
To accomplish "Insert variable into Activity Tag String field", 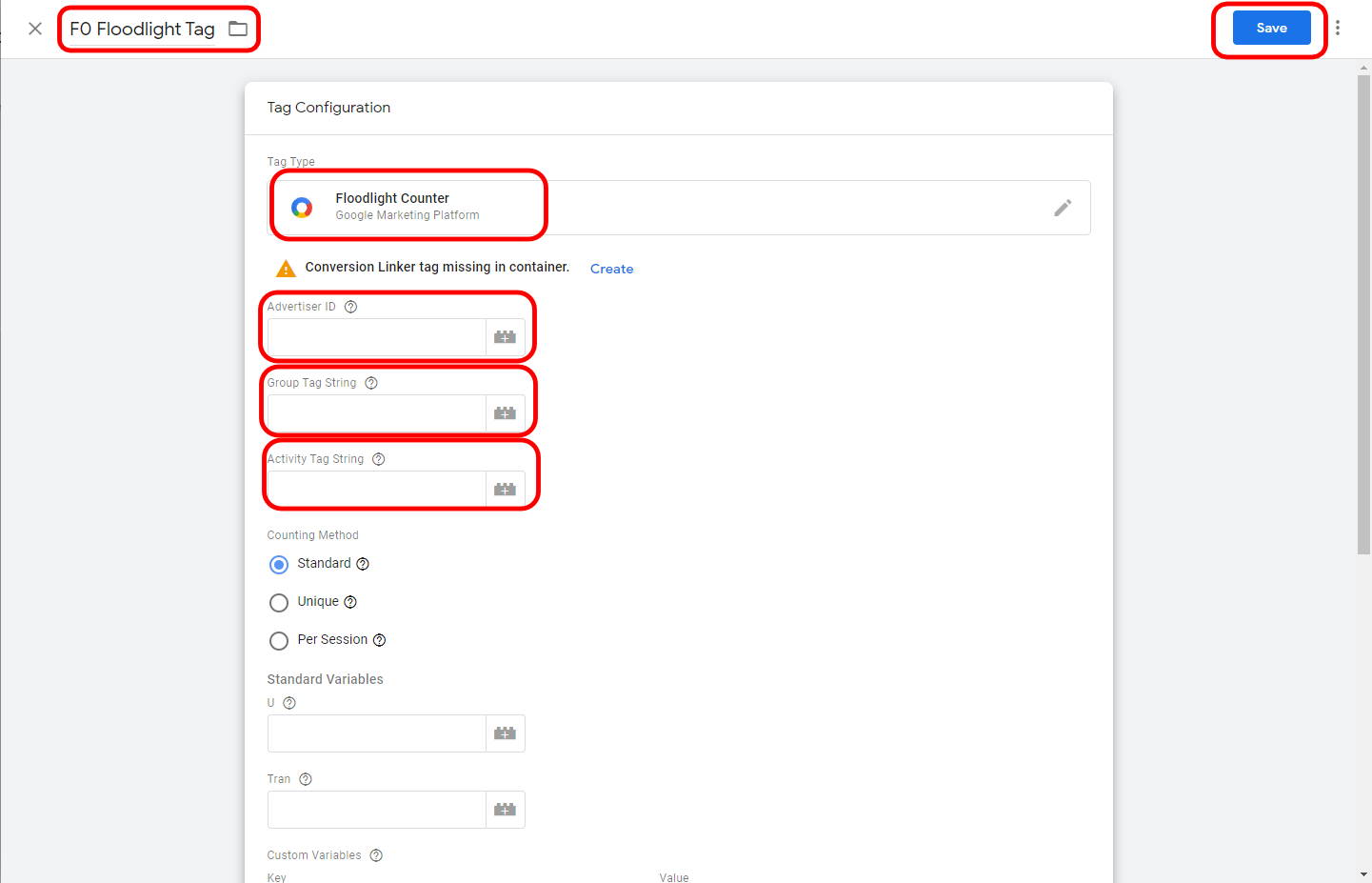I will [x=505, y=490].
